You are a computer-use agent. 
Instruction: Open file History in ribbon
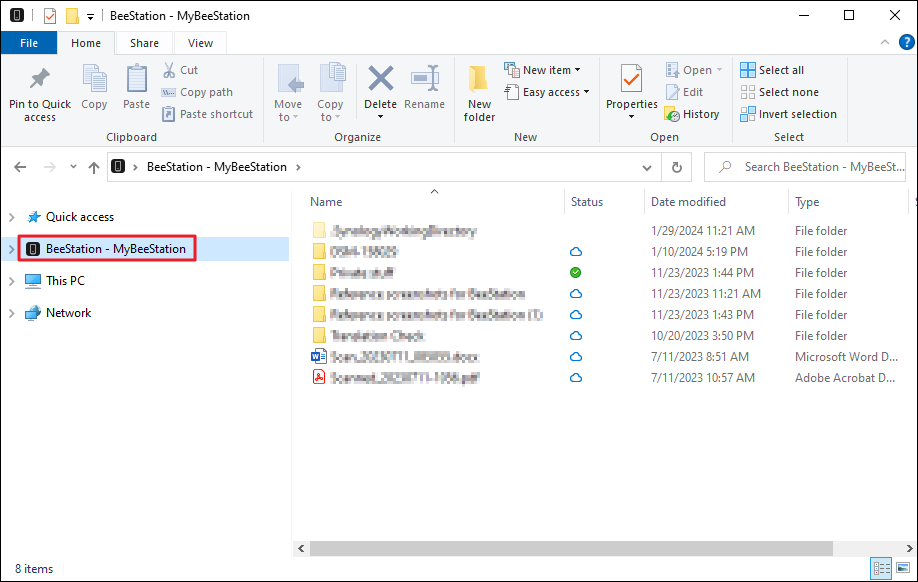692,114
